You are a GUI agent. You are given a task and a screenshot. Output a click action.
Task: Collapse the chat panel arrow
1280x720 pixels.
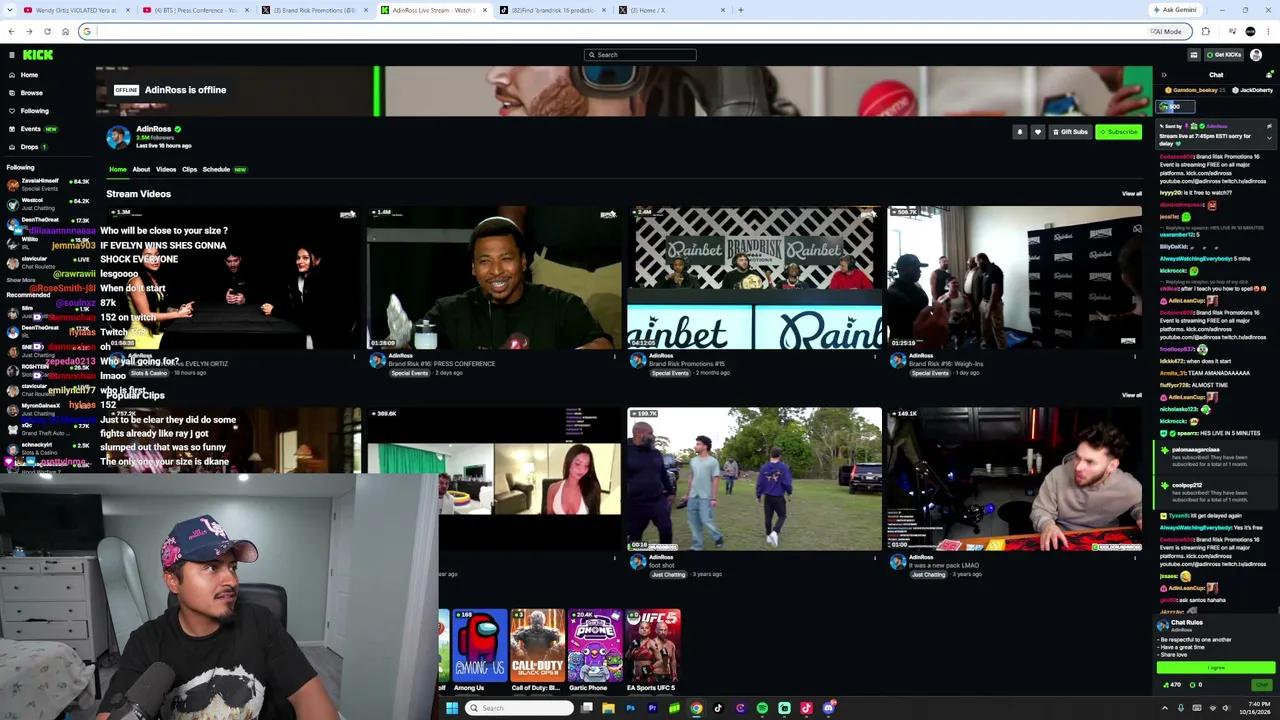coord(1163,75)
